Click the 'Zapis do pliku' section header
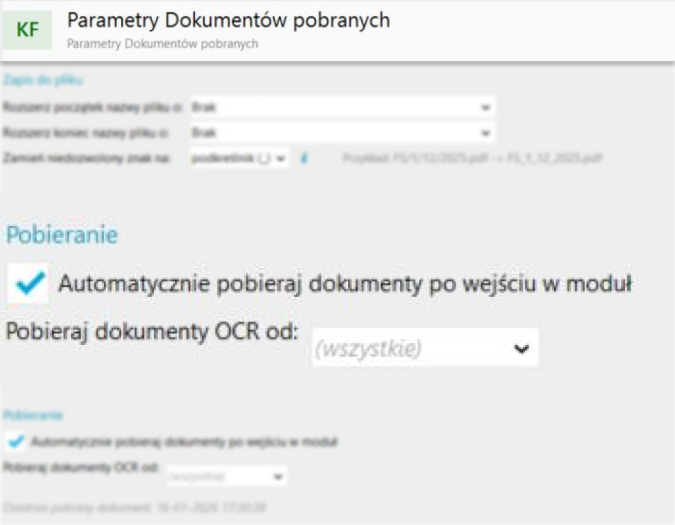Viewport: 675px width, 525px height. 42,79
